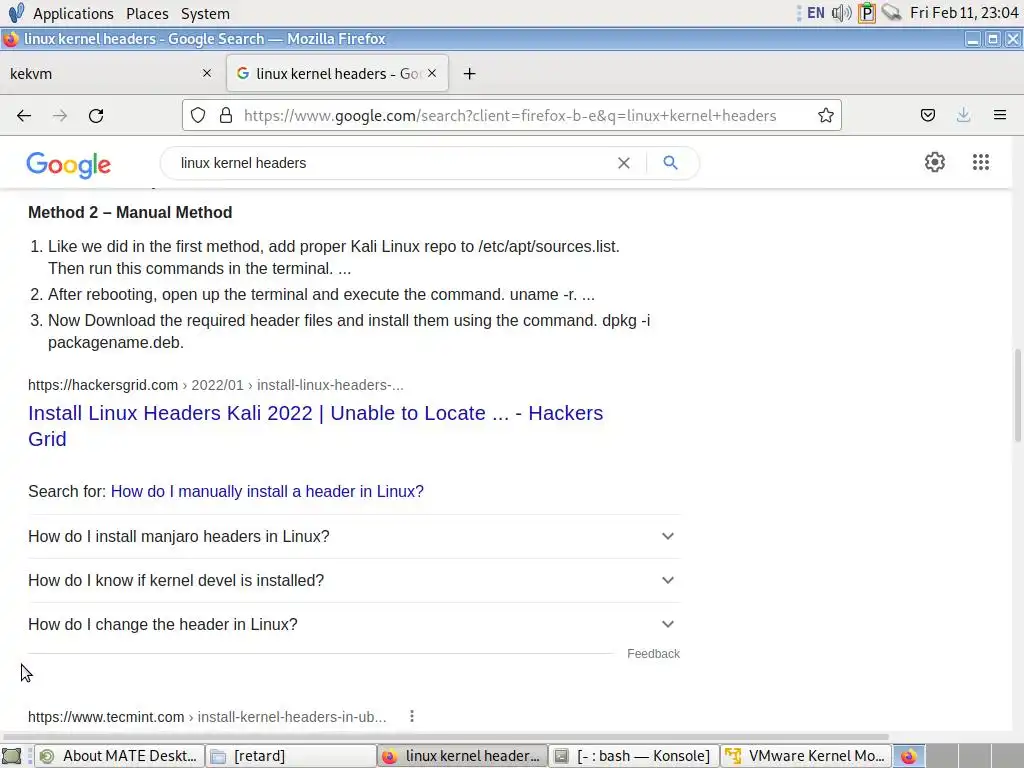The width and height of the screenshot is (1024, 768).
Task: Click the Google logo
Action: tap(69, 165)
